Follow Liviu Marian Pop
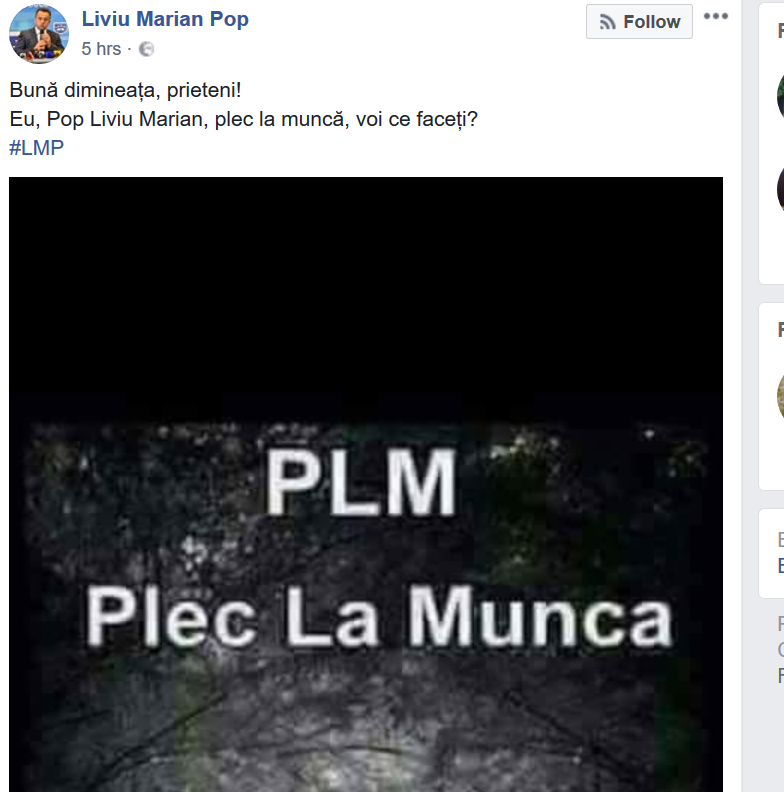 coord(639,22)
